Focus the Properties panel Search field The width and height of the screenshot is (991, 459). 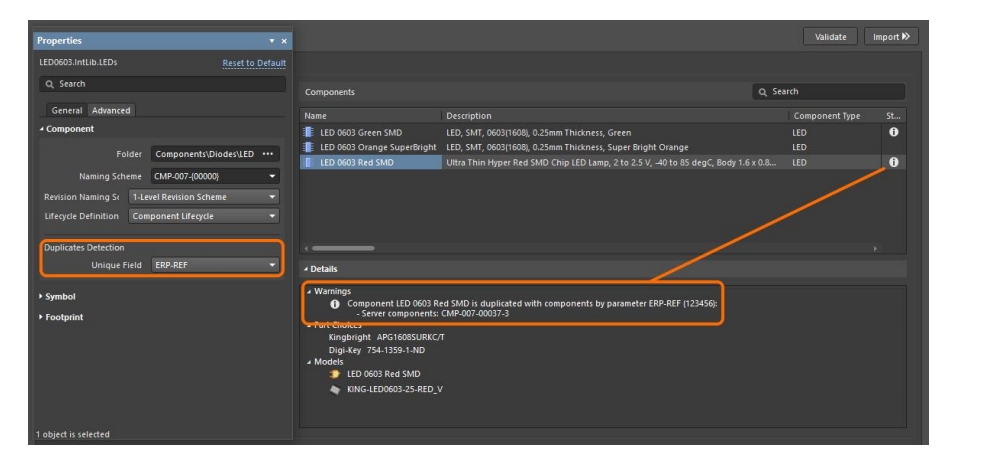(162, 83)
